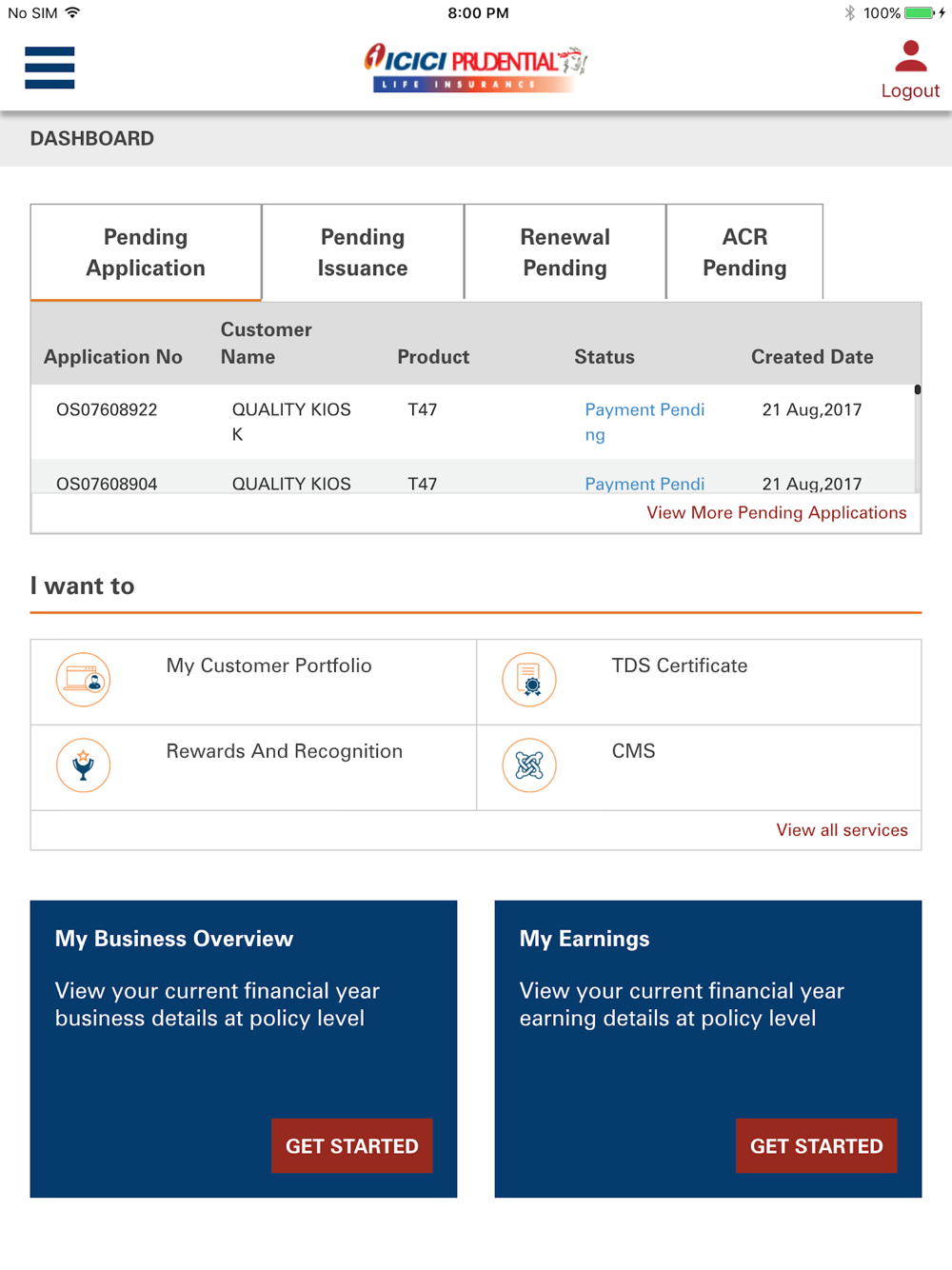Image resolution: width=952 pixels, height=1270 pixels.
Task: Click the Customer Name column header
Action: [267, 343]
